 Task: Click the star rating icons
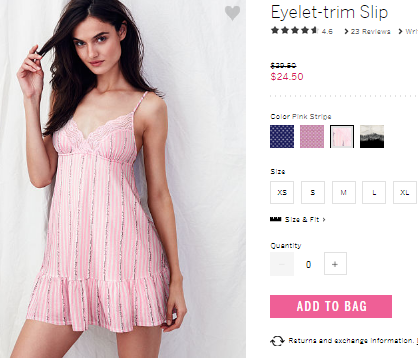point(294,31)
